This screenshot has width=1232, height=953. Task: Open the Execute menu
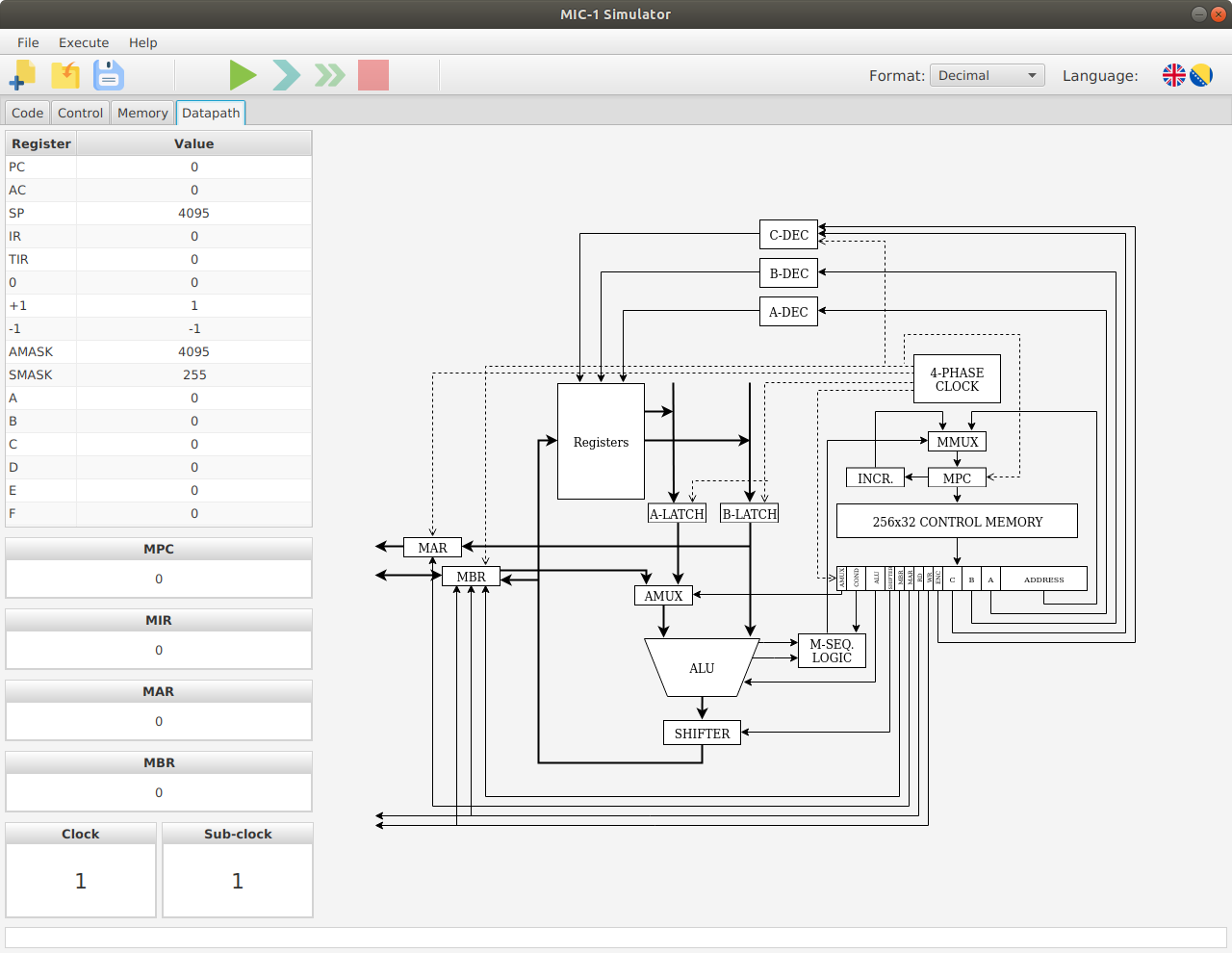(x=84, y=42)
